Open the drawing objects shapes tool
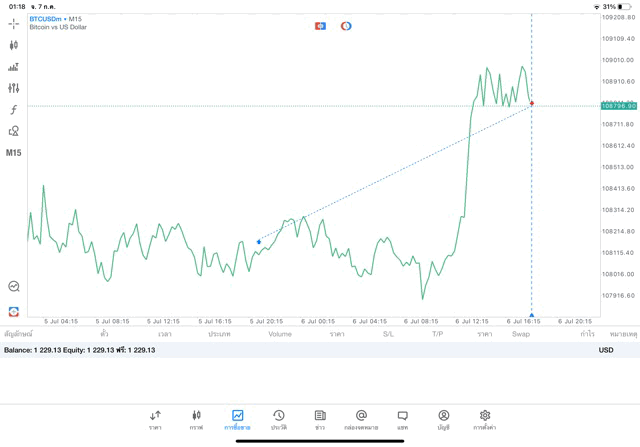This screenshot has width=640, height=447. pos(14,131)
